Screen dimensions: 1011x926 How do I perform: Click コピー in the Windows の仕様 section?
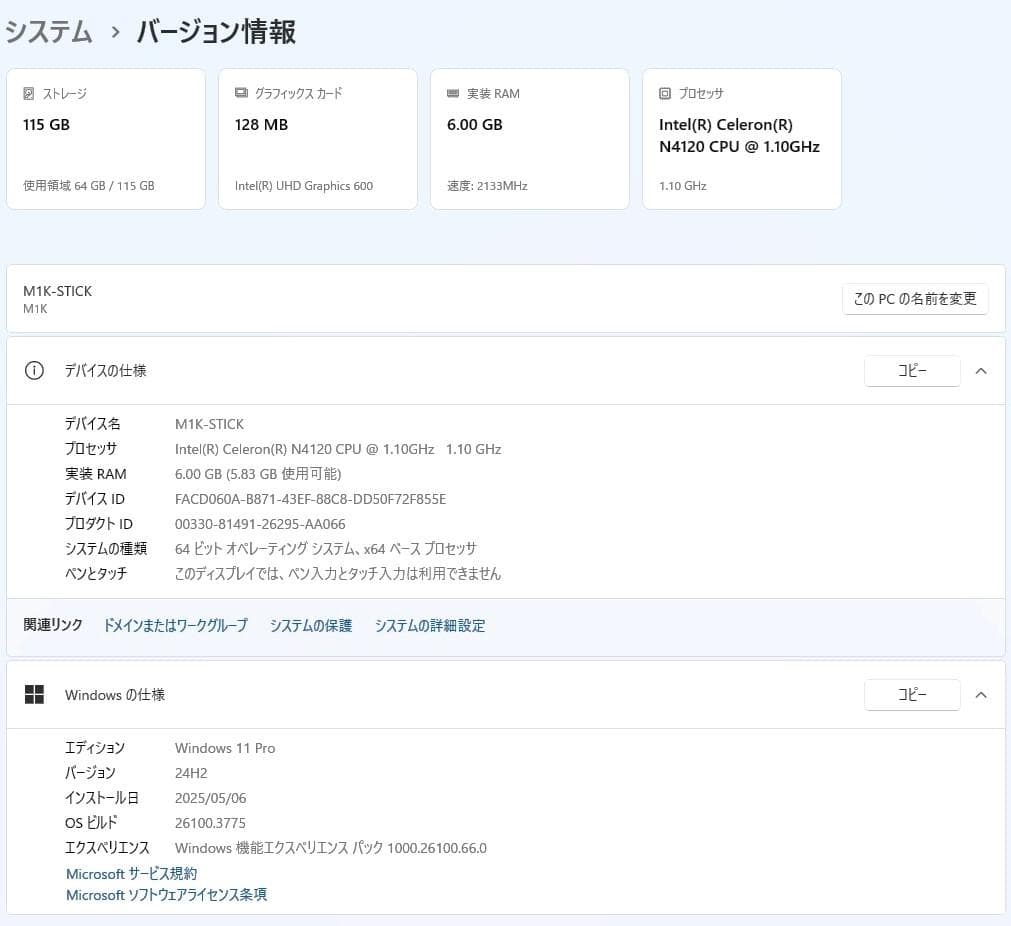911,694
